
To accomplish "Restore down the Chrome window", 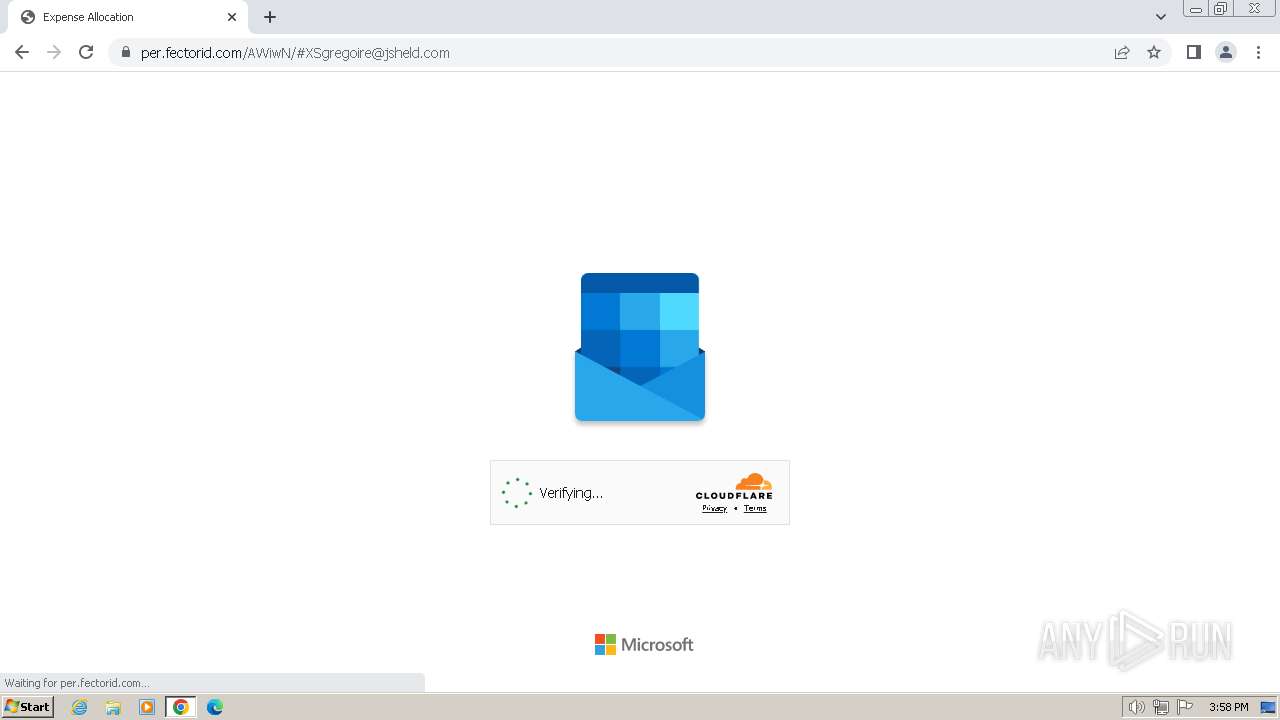I will (1221, 9).
